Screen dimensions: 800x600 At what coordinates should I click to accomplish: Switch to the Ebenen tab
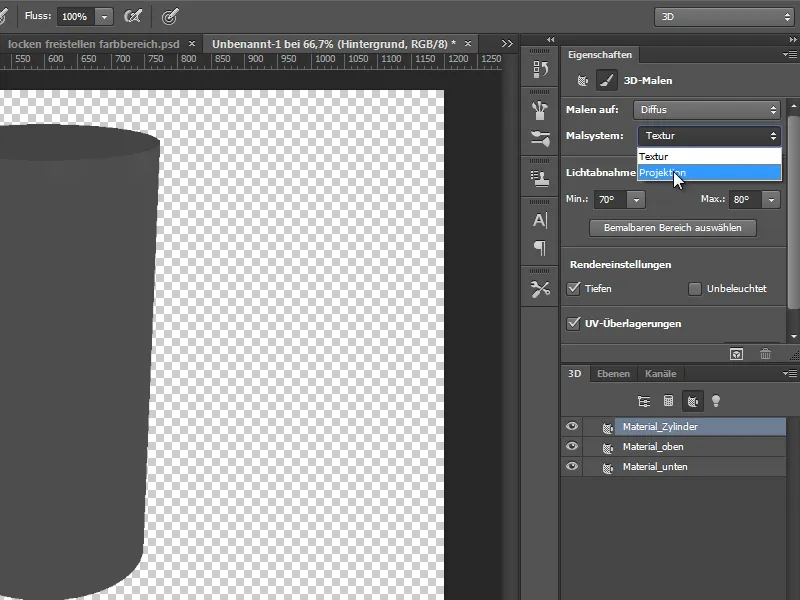coord(613,373)
